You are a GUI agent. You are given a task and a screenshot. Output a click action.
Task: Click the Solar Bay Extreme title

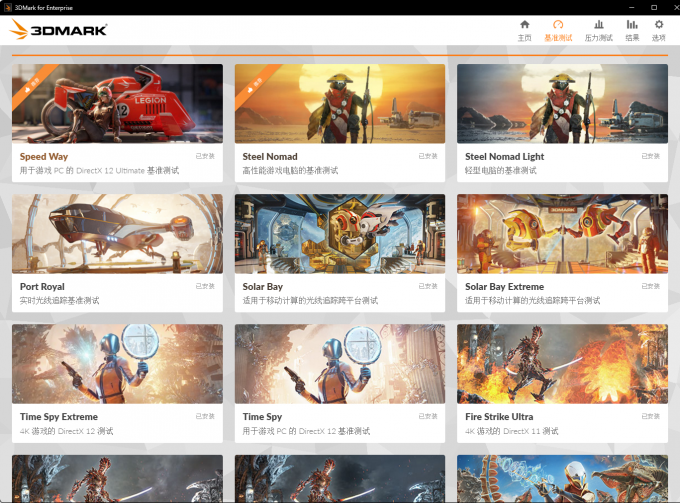(504, 287)
